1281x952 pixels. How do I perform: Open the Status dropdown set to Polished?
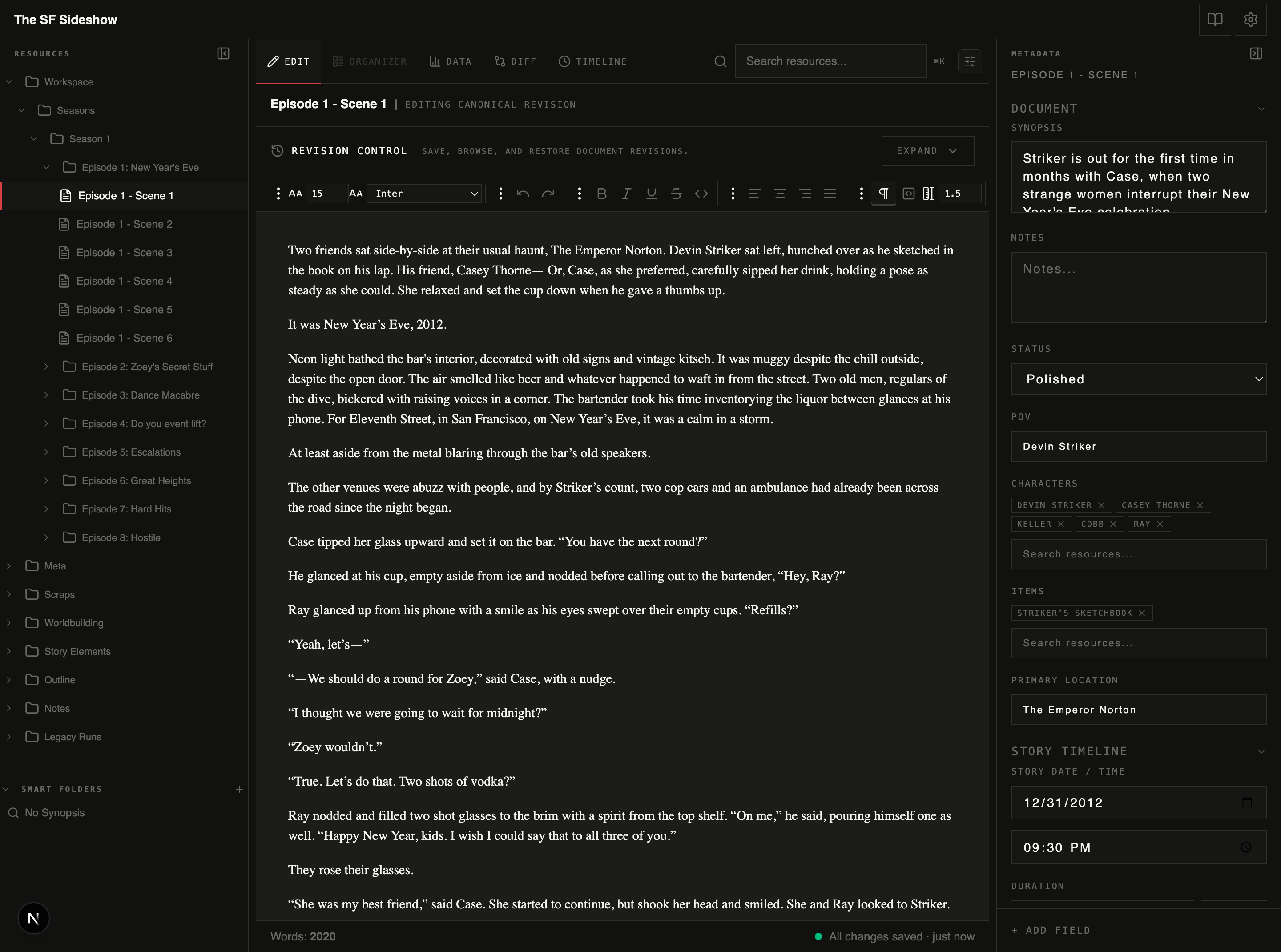pyautogui.click(x=1138, y=379)
